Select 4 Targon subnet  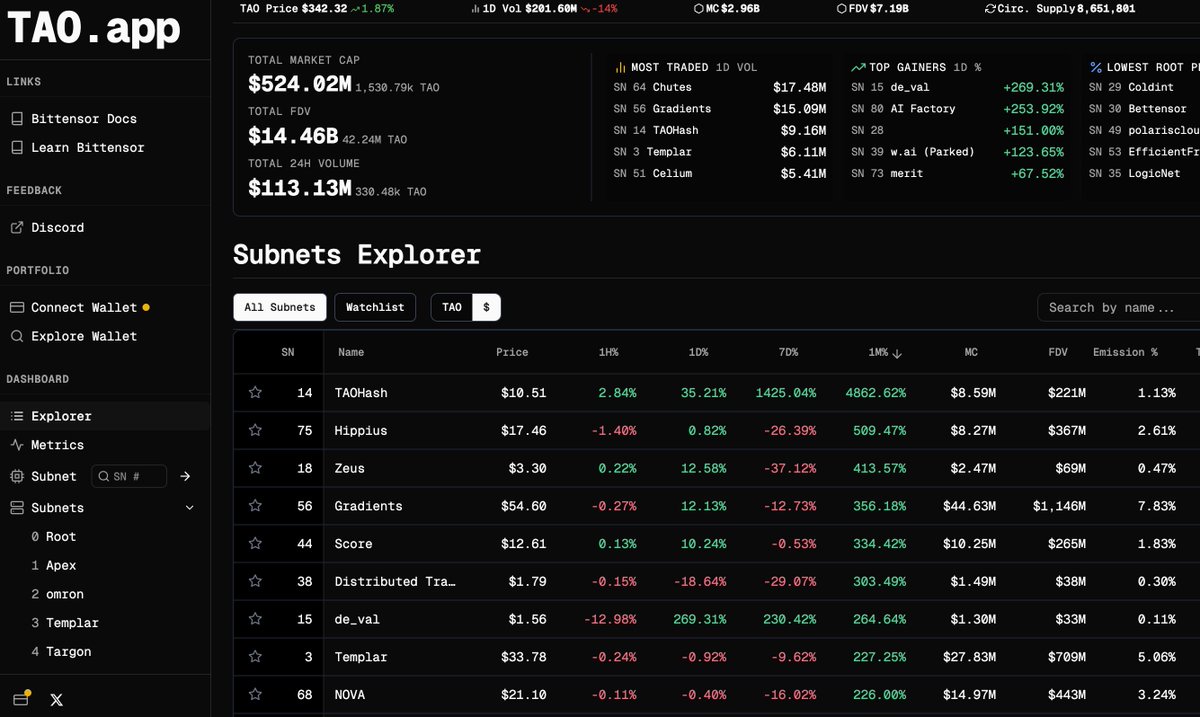point(61,652)
